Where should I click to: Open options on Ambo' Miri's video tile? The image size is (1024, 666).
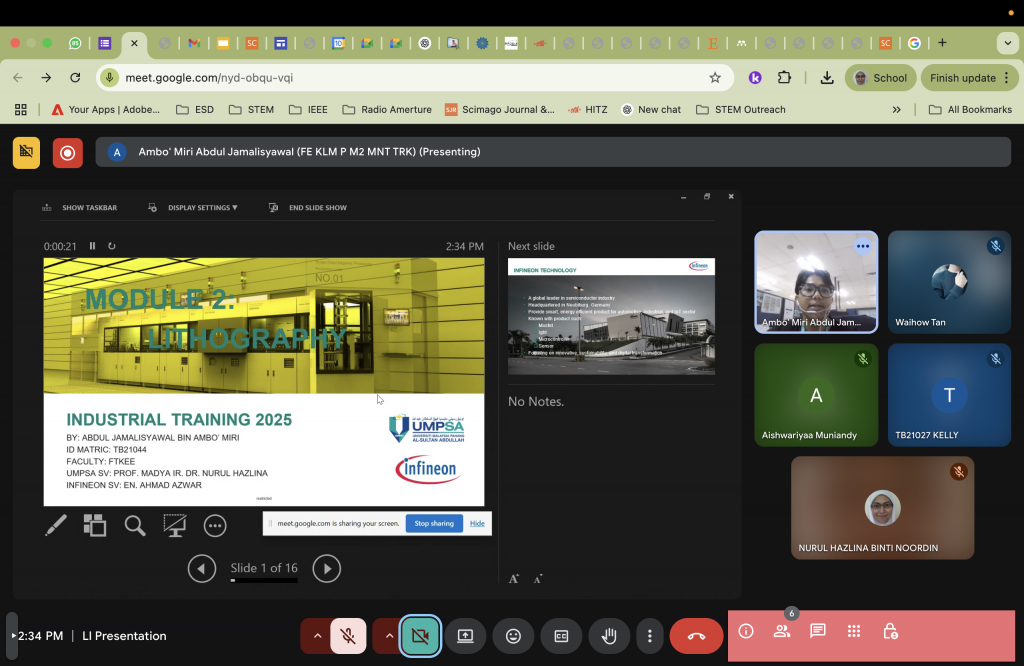click(x=863, y=246)
